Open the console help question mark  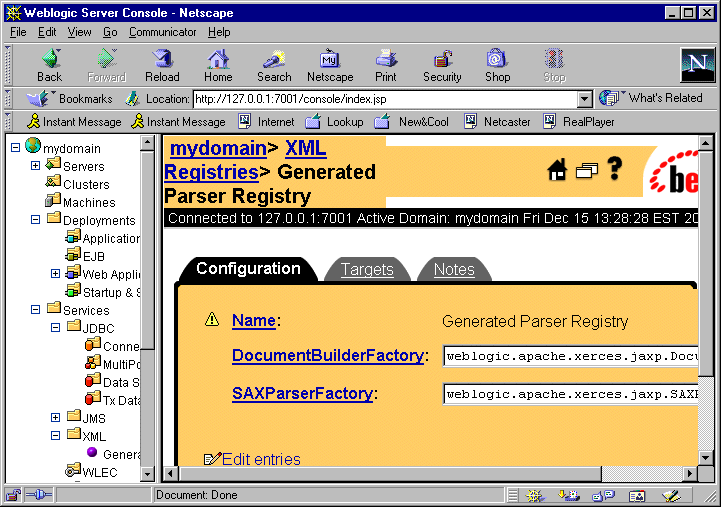[615, 168]
